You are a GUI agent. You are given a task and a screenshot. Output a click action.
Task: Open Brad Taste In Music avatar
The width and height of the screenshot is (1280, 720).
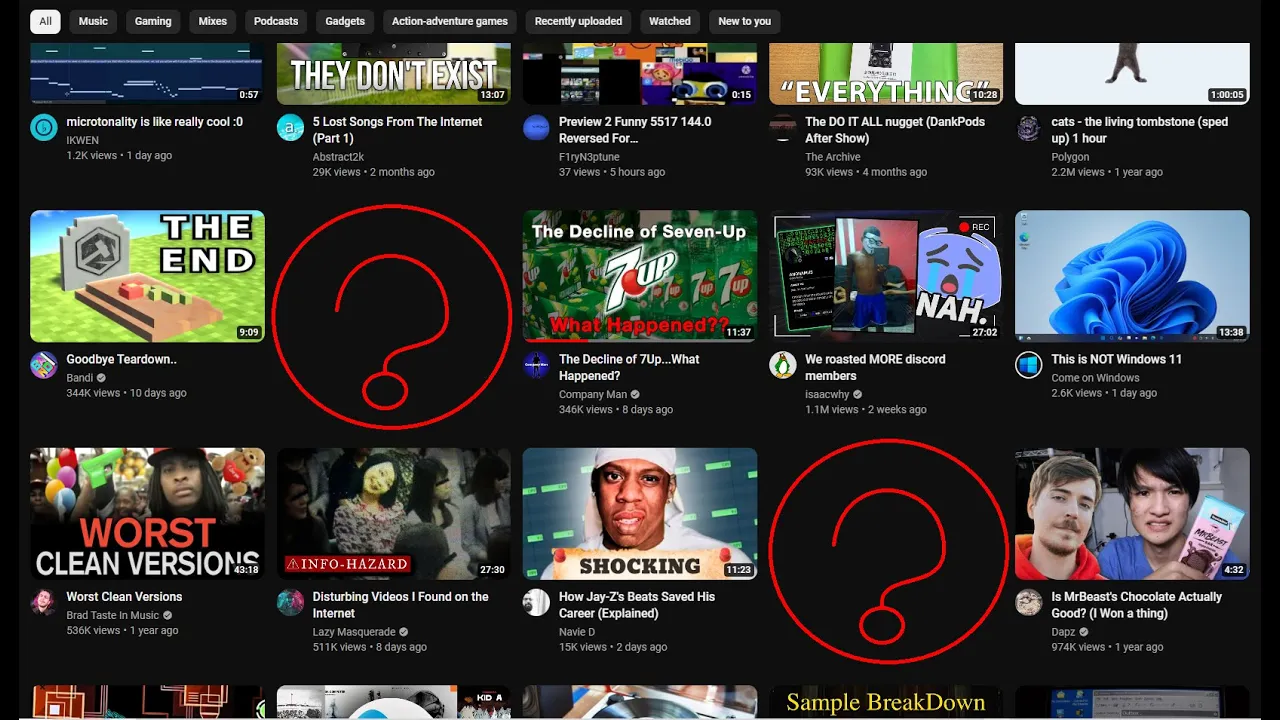(x=43, y=602)
